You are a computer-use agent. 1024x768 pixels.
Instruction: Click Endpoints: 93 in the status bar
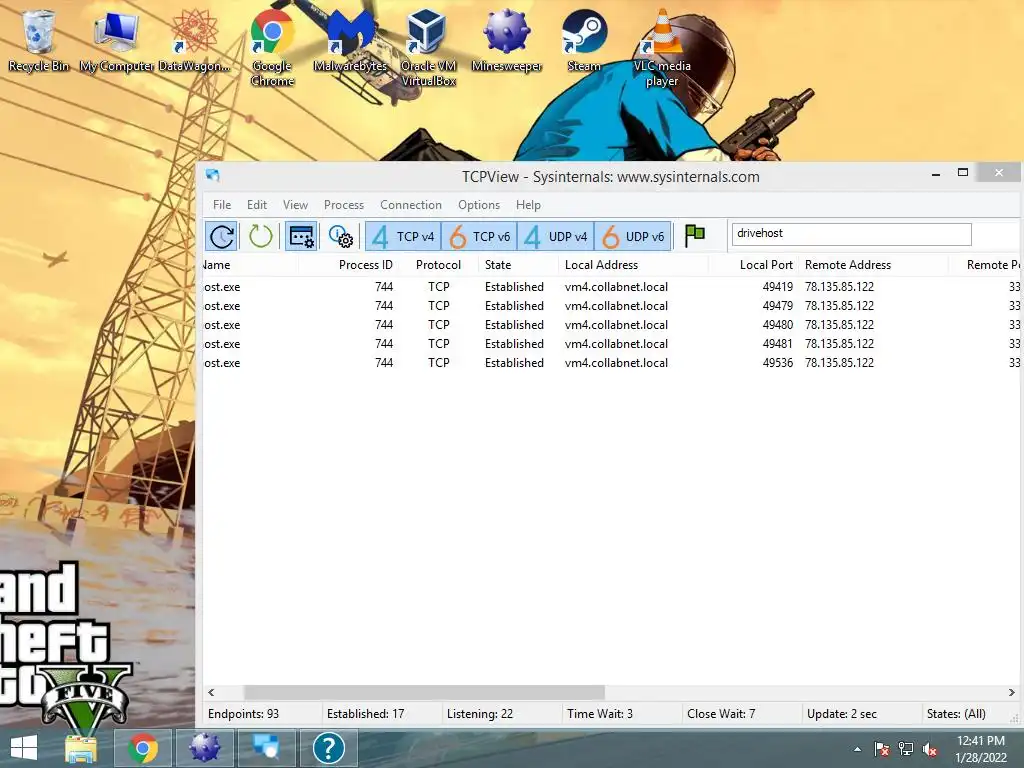pos(243,714)
